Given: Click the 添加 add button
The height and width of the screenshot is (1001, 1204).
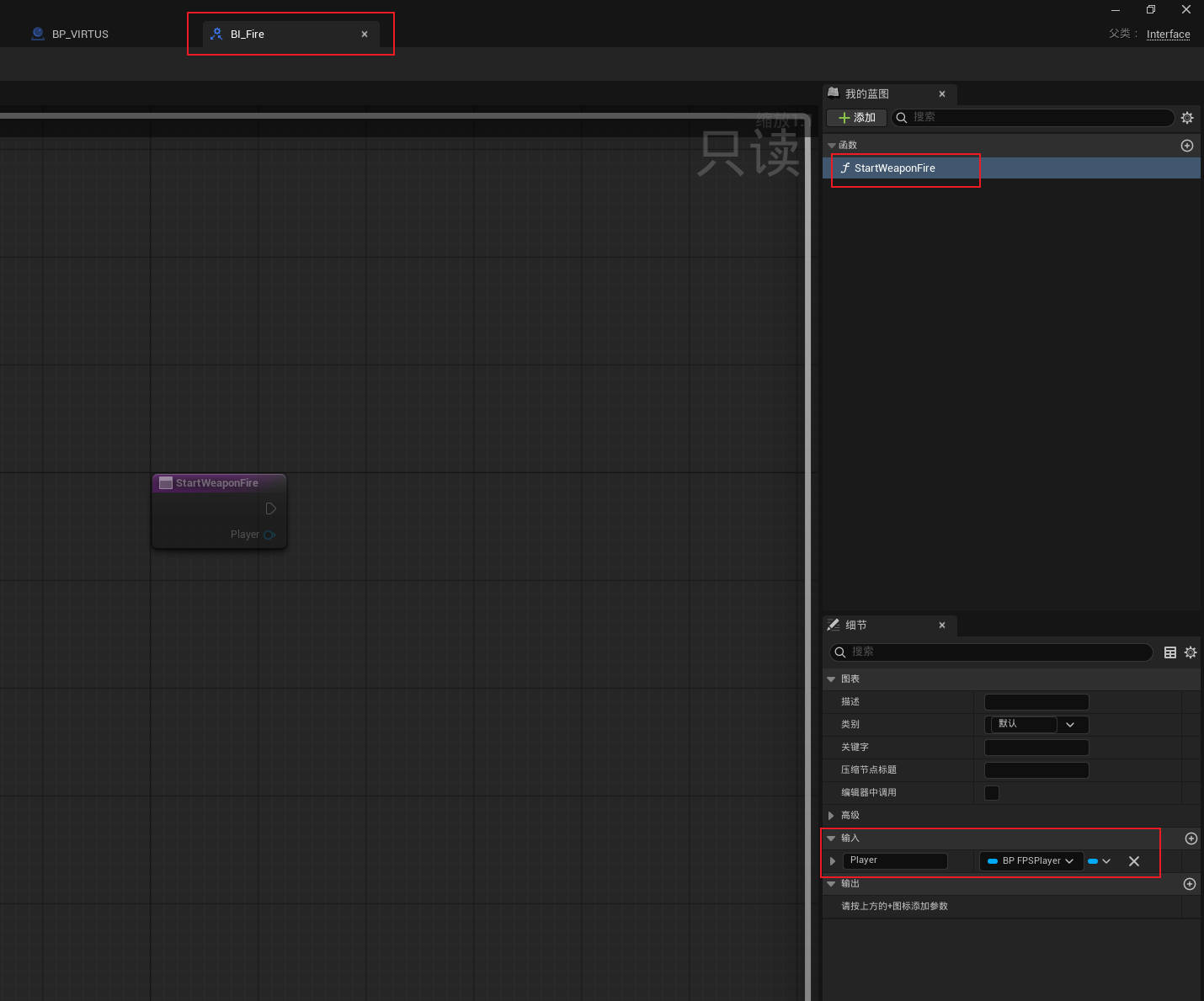Looking at the screenshot, I should [x=856, y=118].
